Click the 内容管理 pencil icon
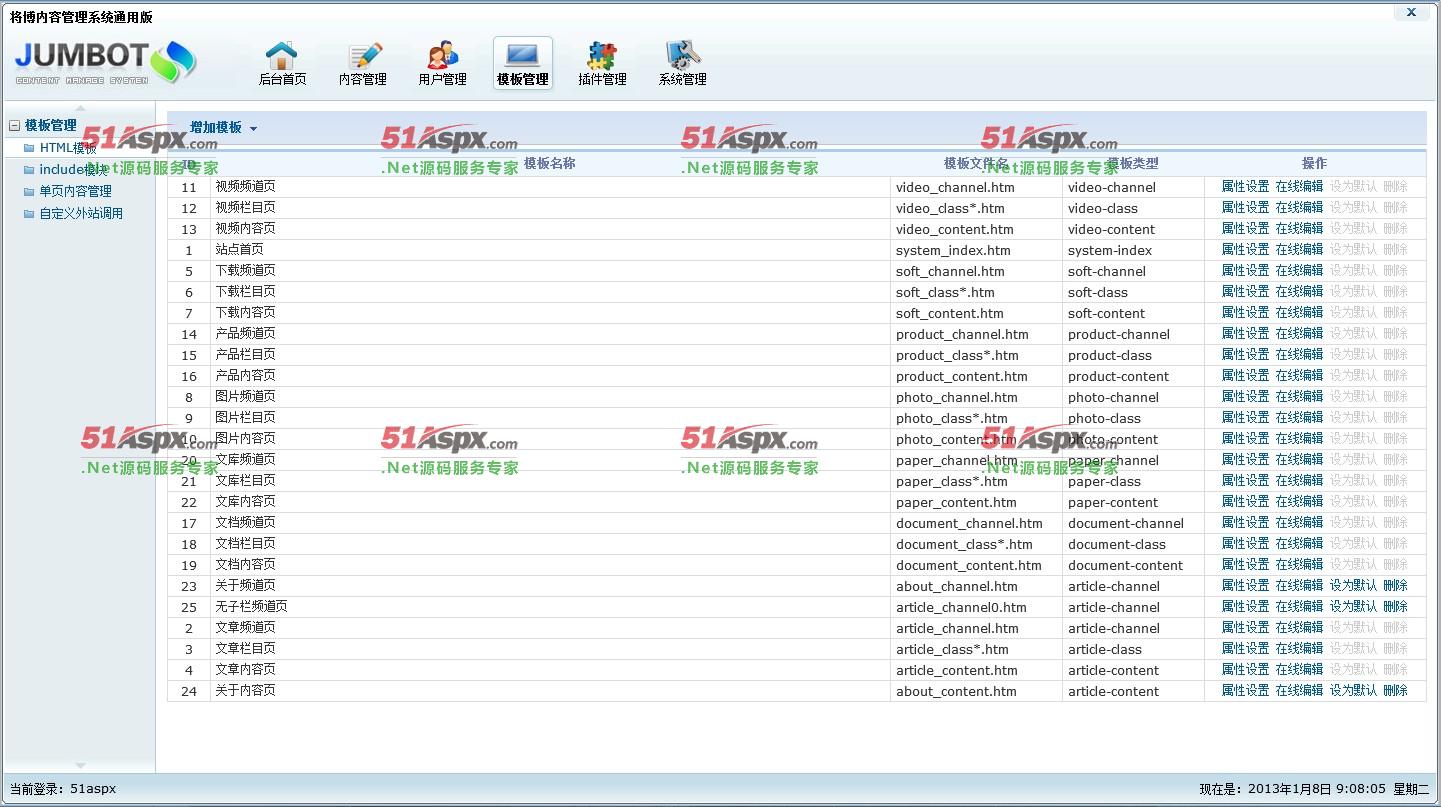 tap(362, 57)
